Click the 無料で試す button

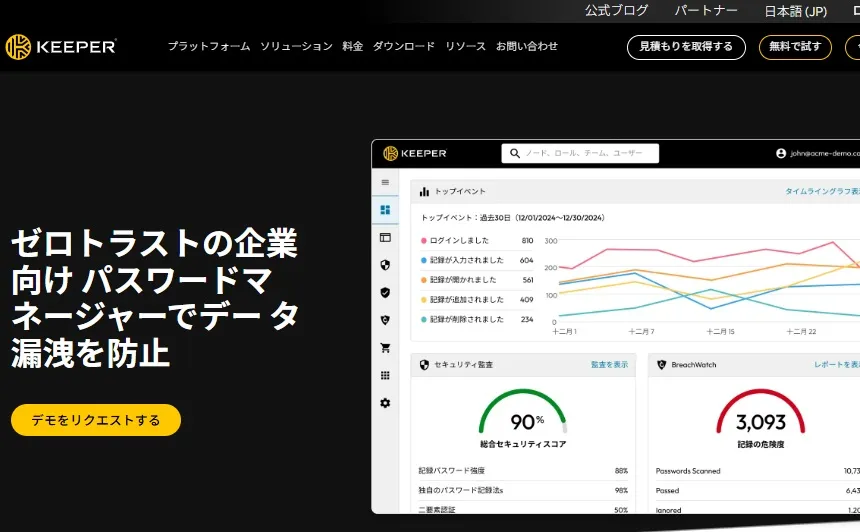(795, 47)
